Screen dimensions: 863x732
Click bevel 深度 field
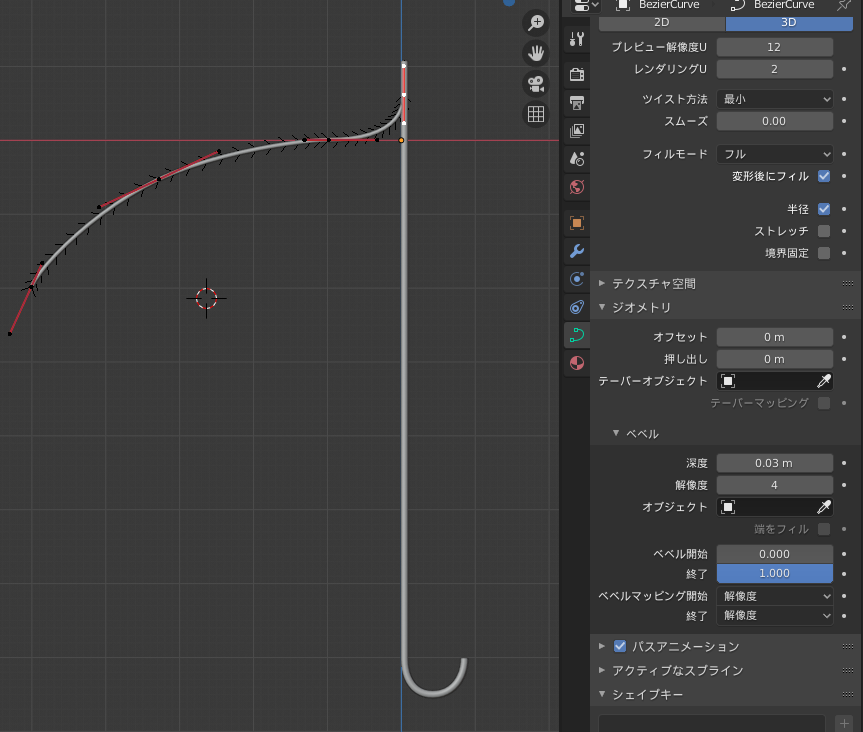click(774, 463)
